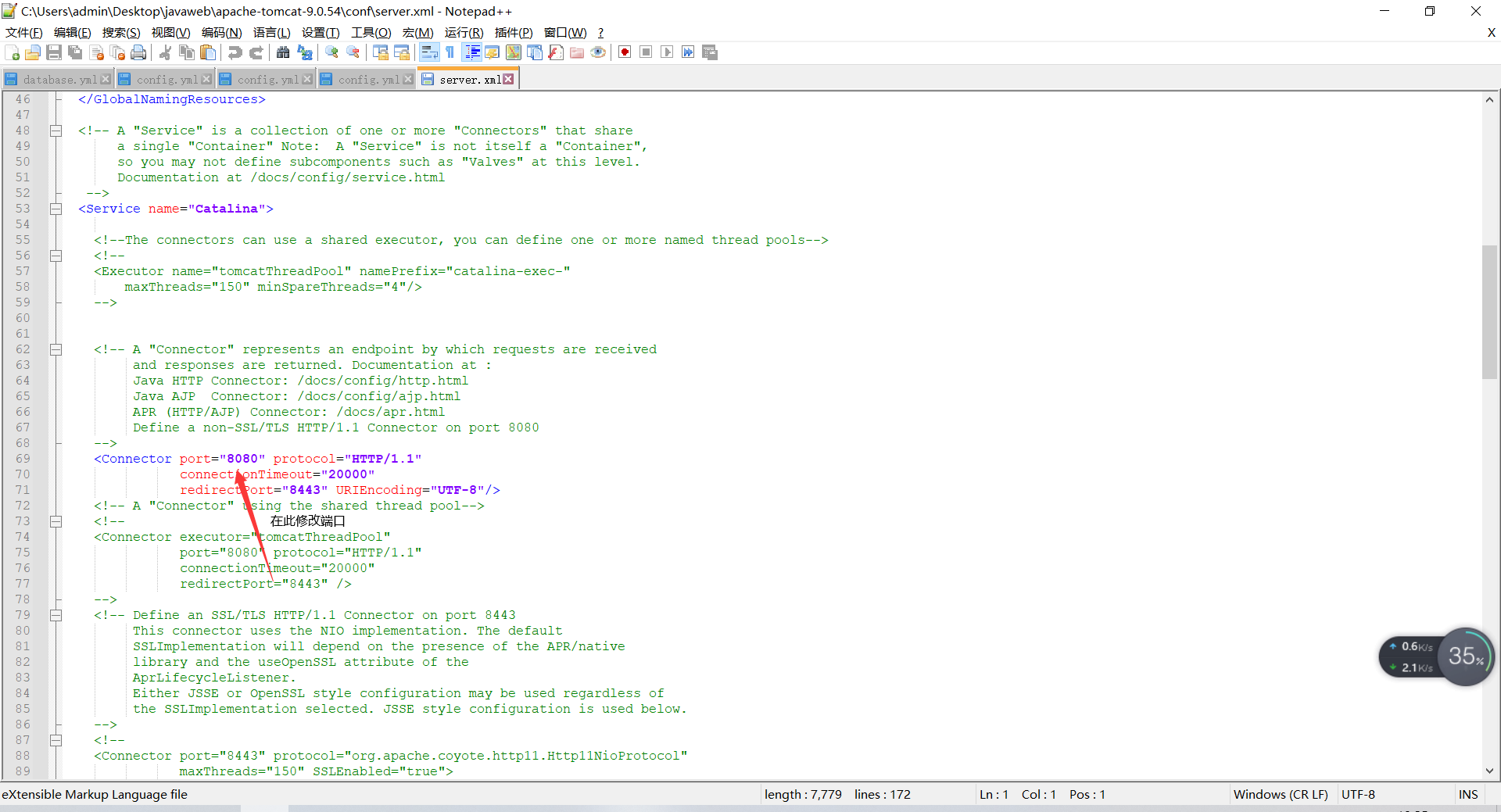Open the 语言(L) menu
This screenshot has width=1501, height=812.
coord(271,32)
